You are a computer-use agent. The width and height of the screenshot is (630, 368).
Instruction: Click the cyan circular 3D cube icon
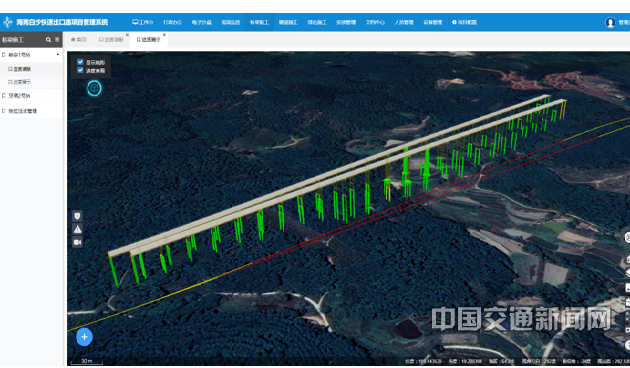pos(94,88)
